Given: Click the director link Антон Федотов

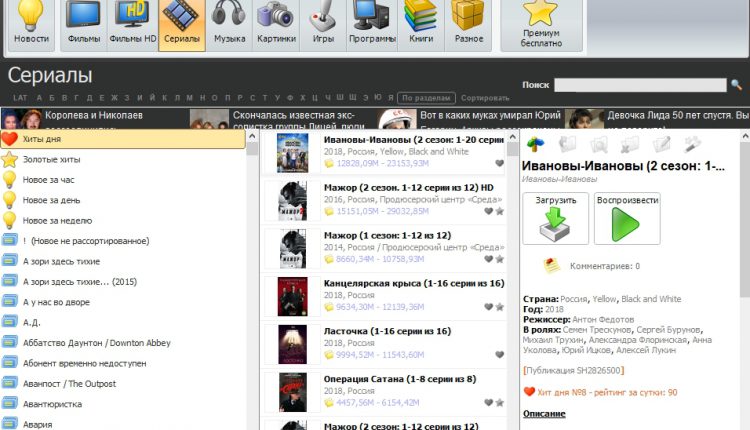Looking at the screenshot, I should click(x=603, y=320).
